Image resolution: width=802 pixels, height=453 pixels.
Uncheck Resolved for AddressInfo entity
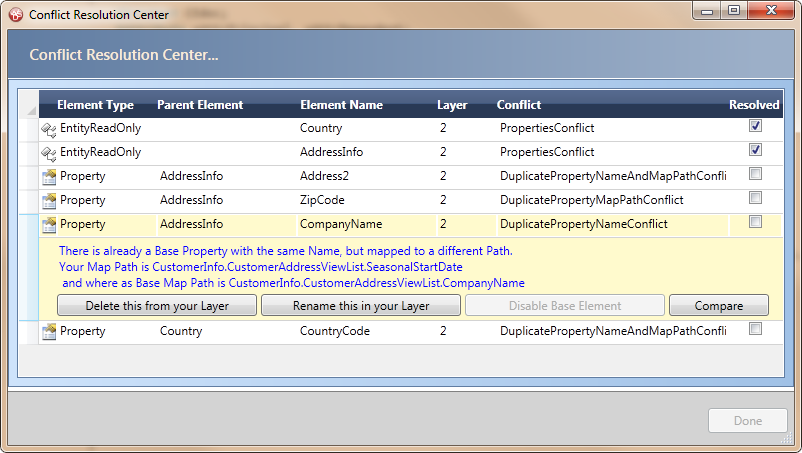click(x=755, y=151)
